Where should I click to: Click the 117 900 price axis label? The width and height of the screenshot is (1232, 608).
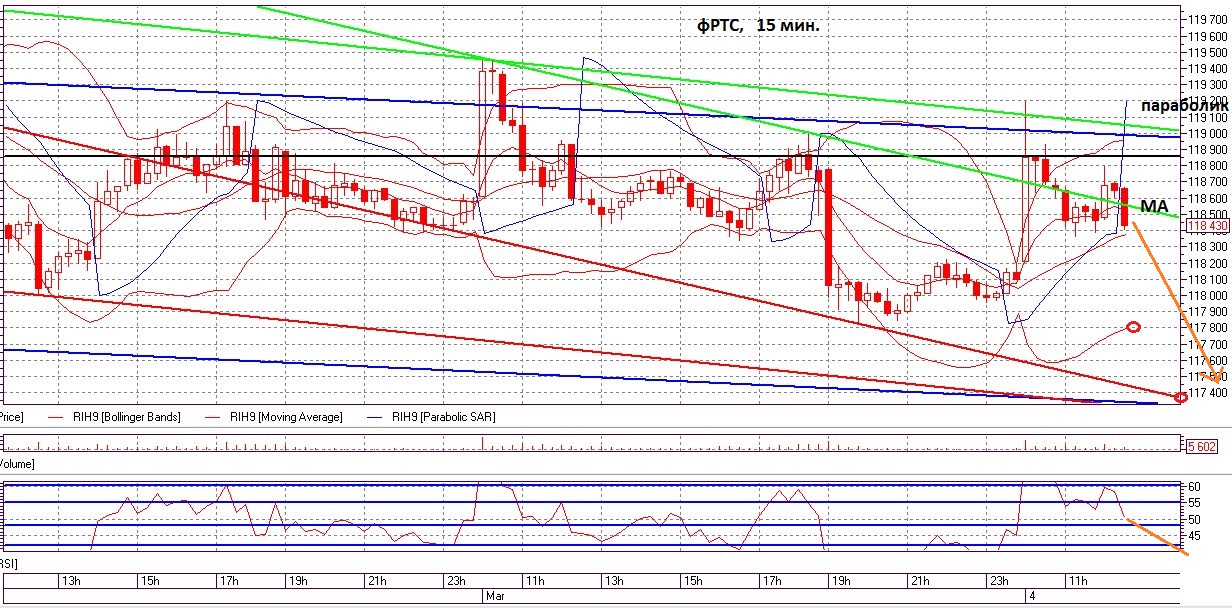click(x=1208, y=312)
